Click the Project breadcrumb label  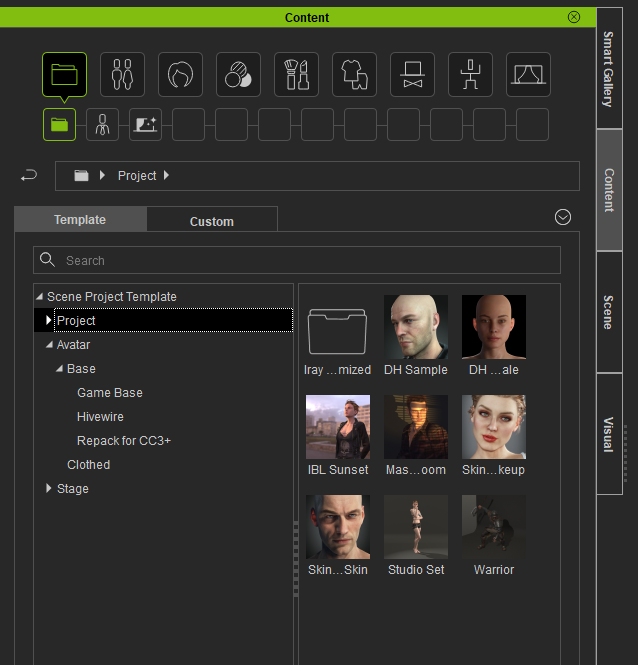pos(137,176)
